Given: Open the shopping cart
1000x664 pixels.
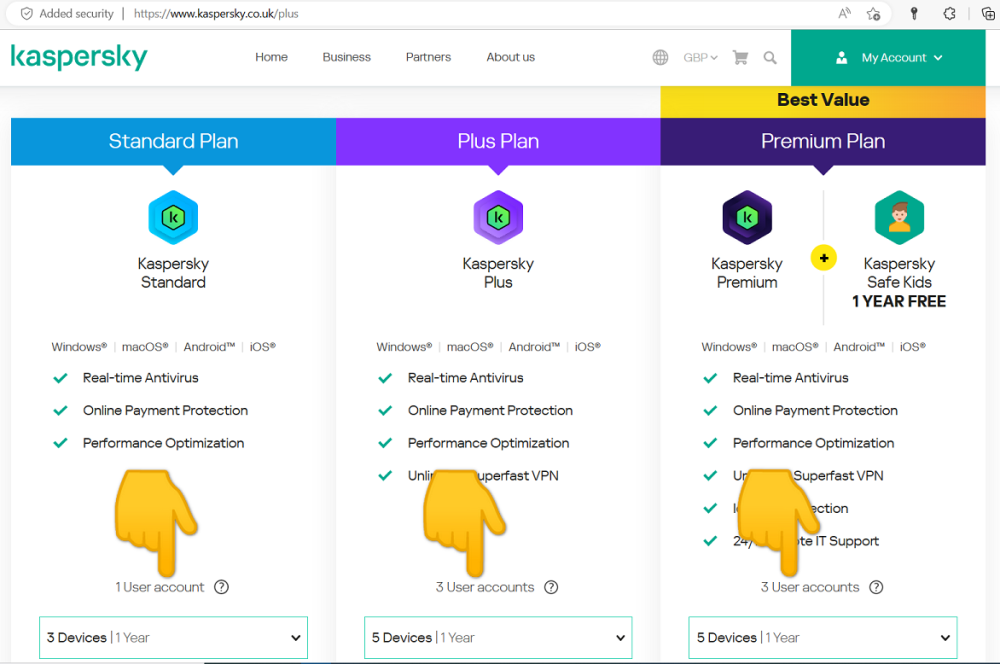Looking at the screenshot, I should coord(740,58).
